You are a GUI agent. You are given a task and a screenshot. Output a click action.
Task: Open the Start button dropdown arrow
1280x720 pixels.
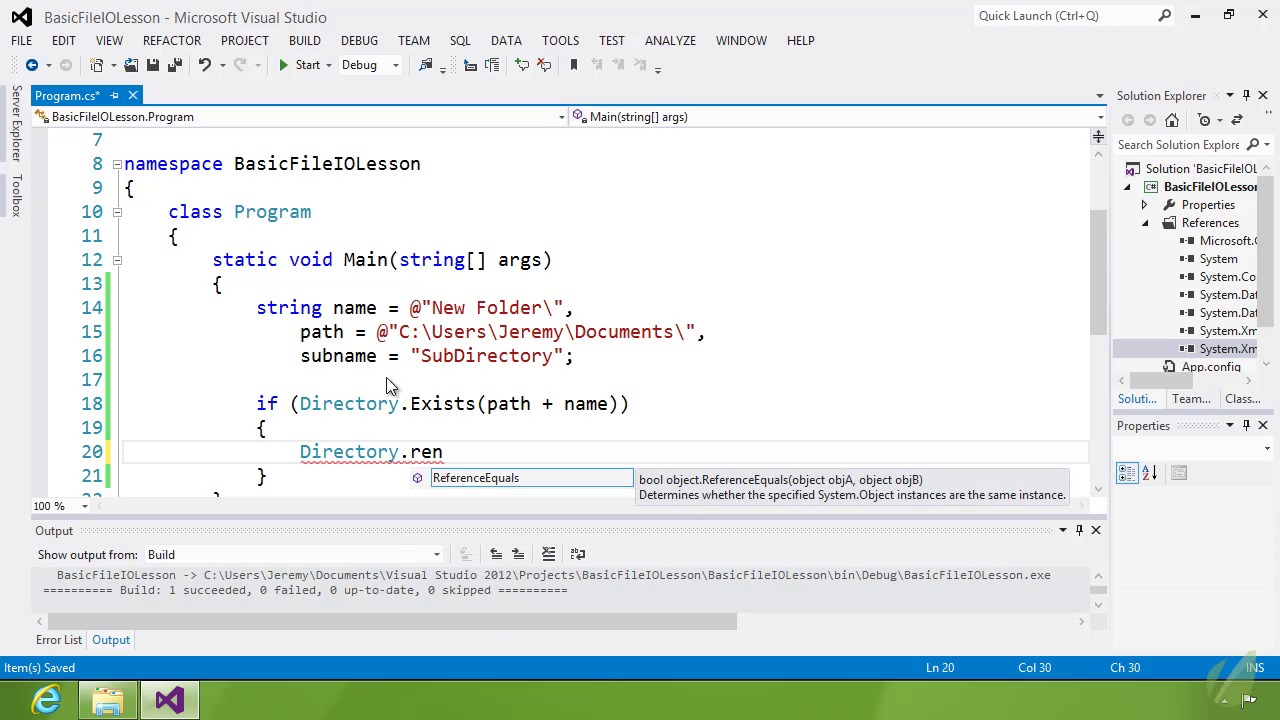pos(328,65)
